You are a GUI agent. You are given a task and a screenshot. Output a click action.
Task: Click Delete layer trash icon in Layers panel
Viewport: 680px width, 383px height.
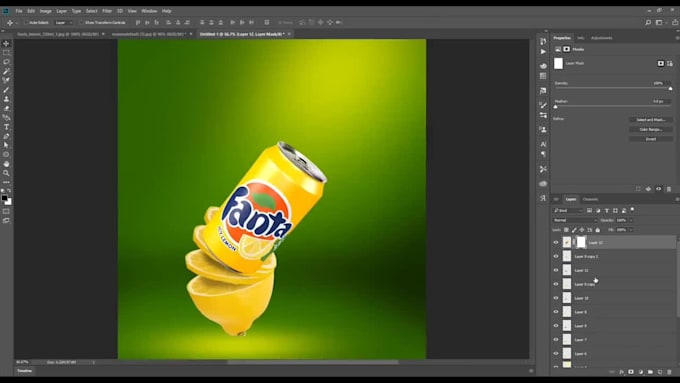click(669, 372)
